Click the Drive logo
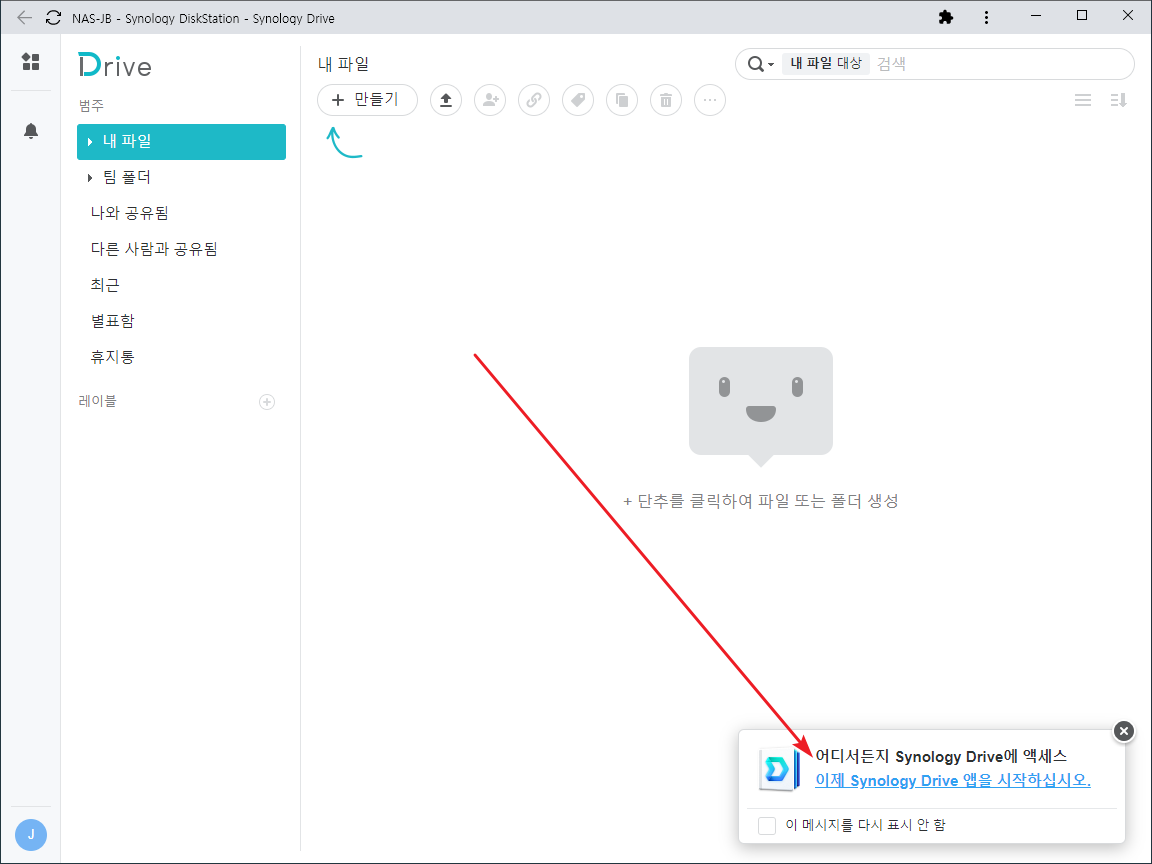Viewport: 1152px width, 864px height. pos(115,65)
